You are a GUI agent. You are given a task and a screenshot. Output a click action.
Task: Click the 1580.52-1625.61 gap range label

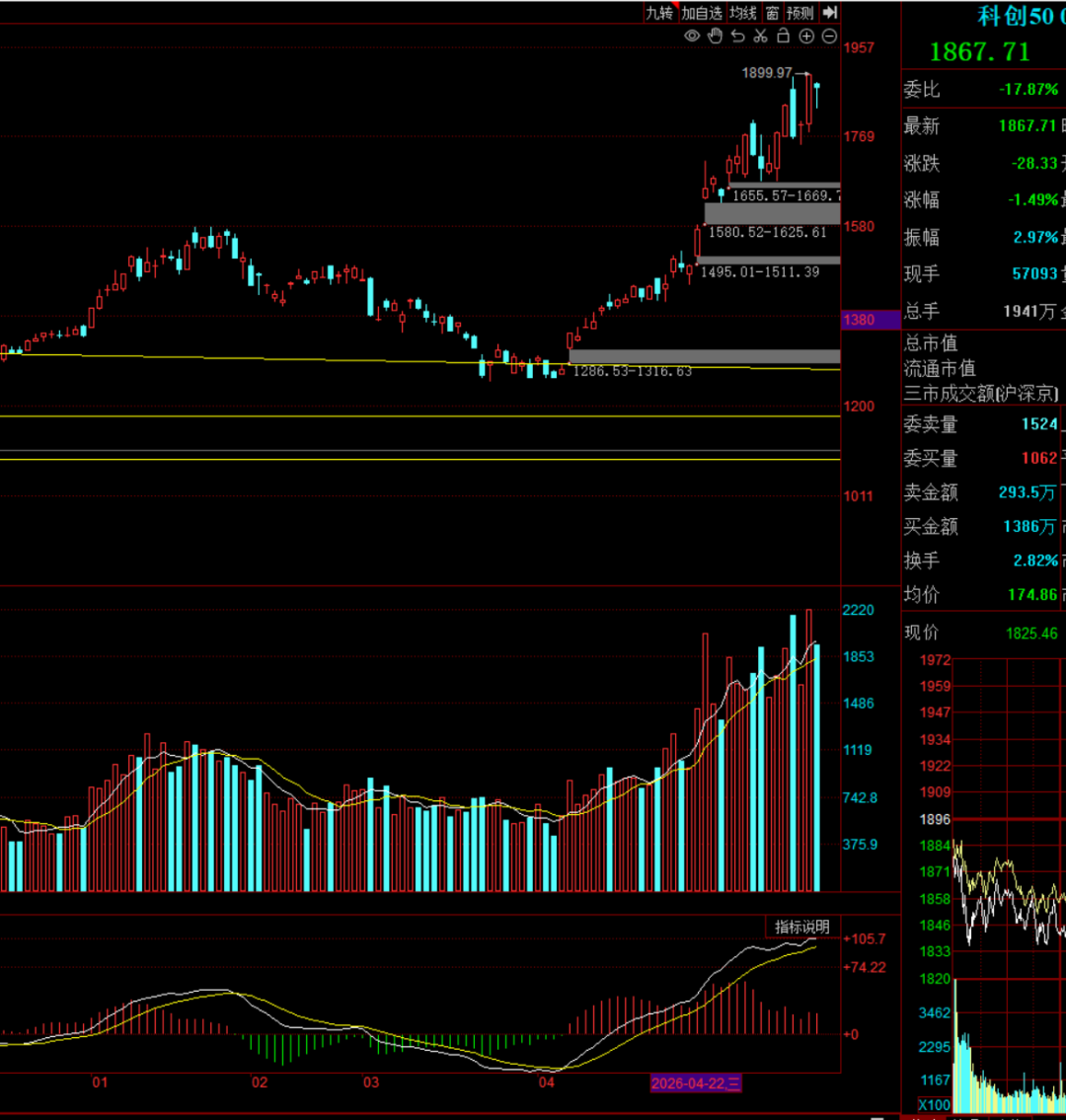(x=767, y=232)
